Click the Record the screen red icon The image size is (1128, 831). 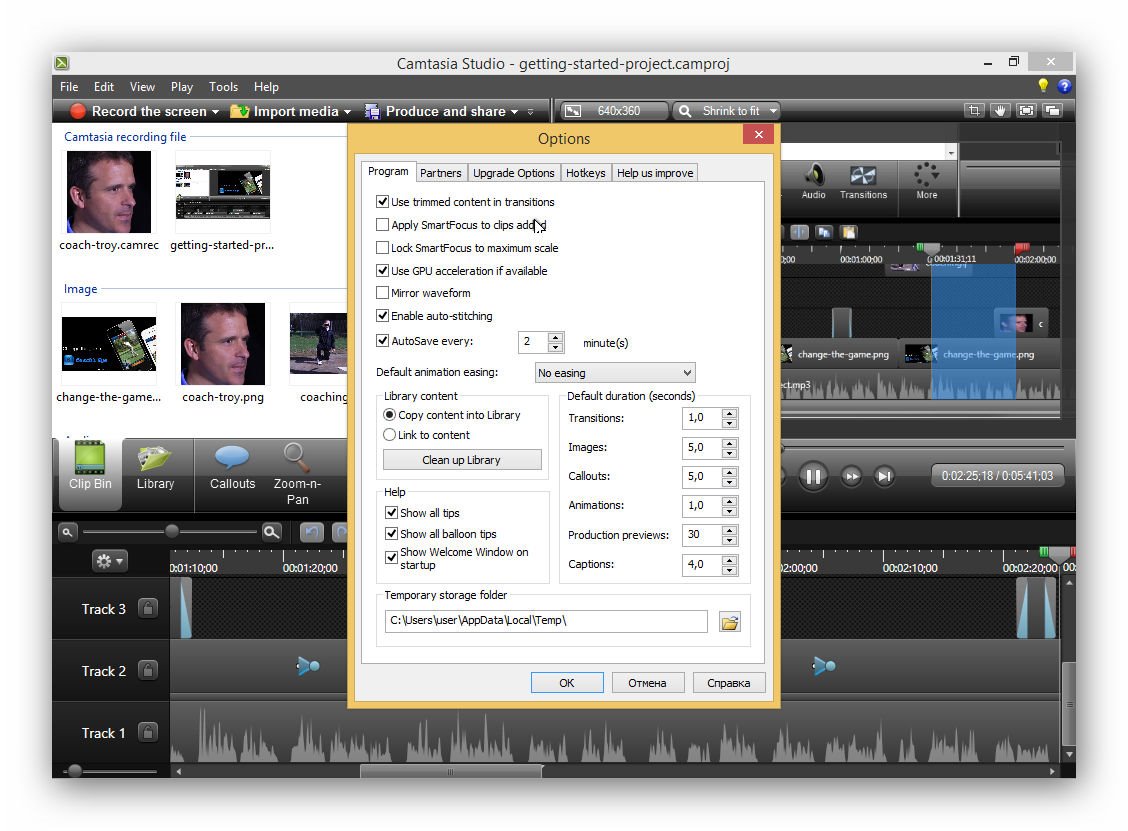tap(78, 111)
